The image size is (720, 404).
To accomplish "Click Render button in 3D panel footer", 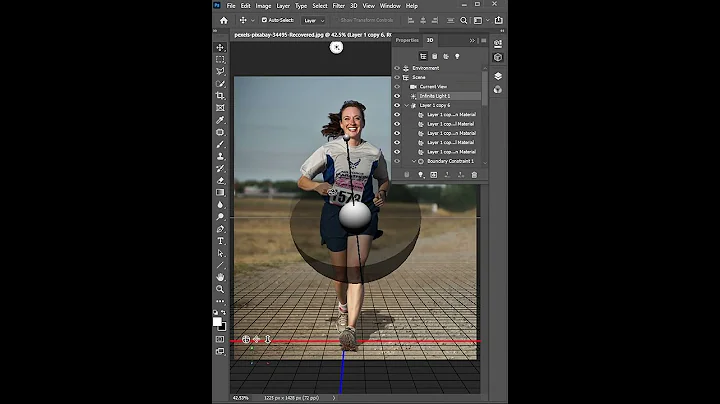I will coord(434,175).
